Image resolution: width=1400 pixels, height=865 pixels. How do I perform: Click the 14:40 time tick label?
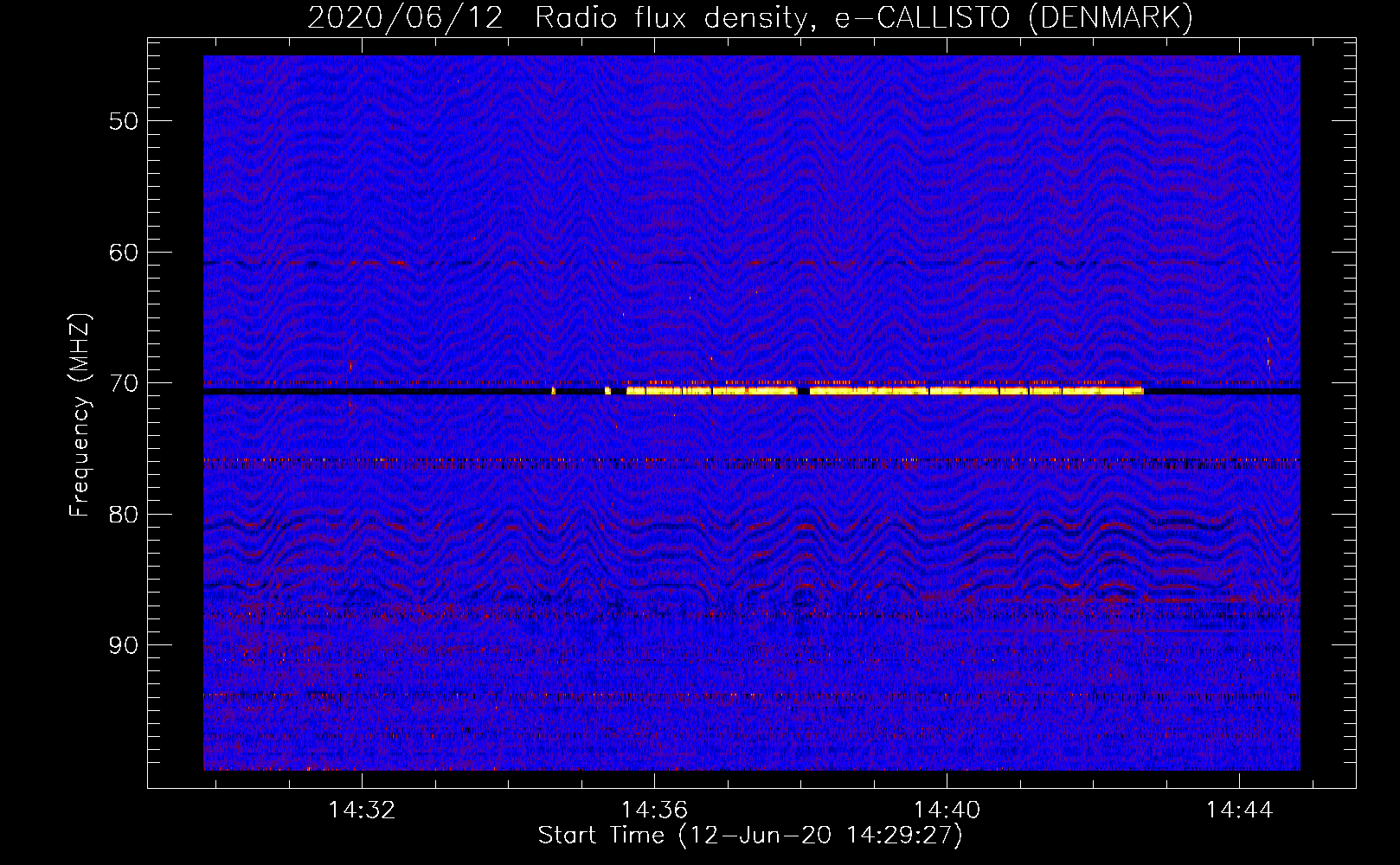point(947,810)
